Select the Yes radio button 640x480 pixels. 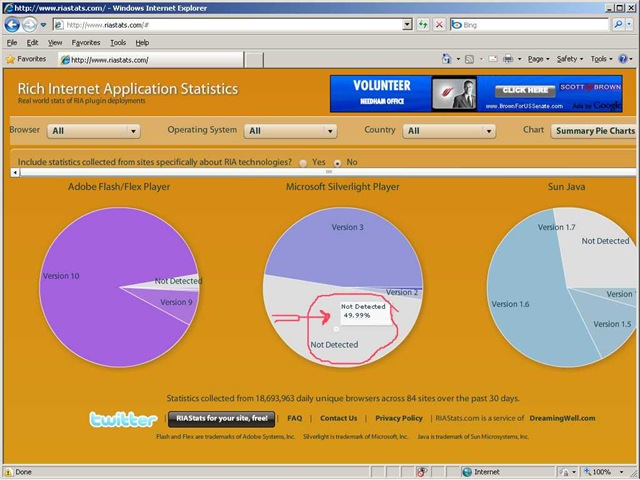click(303, 162)
